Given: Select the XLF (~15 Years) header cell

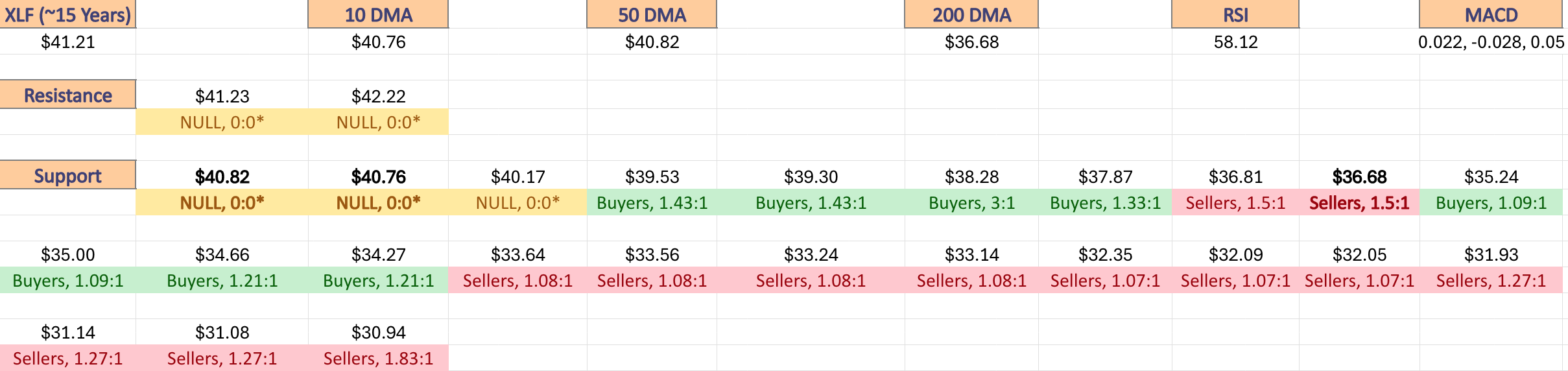Looking at the screenshot, I should point(67,14).
